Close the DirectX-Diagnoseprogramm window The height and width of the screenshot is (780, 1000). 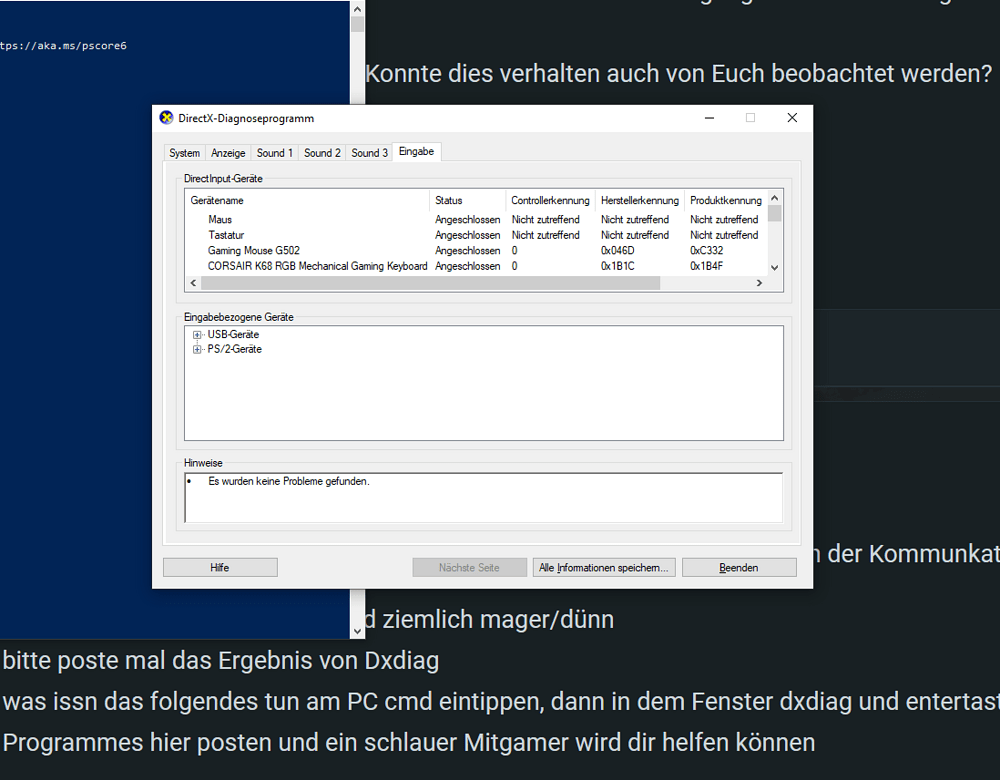pyautogui.click(x=792, y=118)
